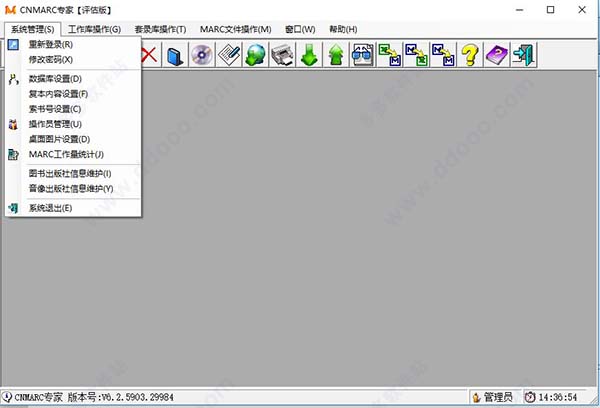This screenshot has width=600, height=408.
Task: Minimize the CNMARC专家 window
Action: (x=519, y=10)
